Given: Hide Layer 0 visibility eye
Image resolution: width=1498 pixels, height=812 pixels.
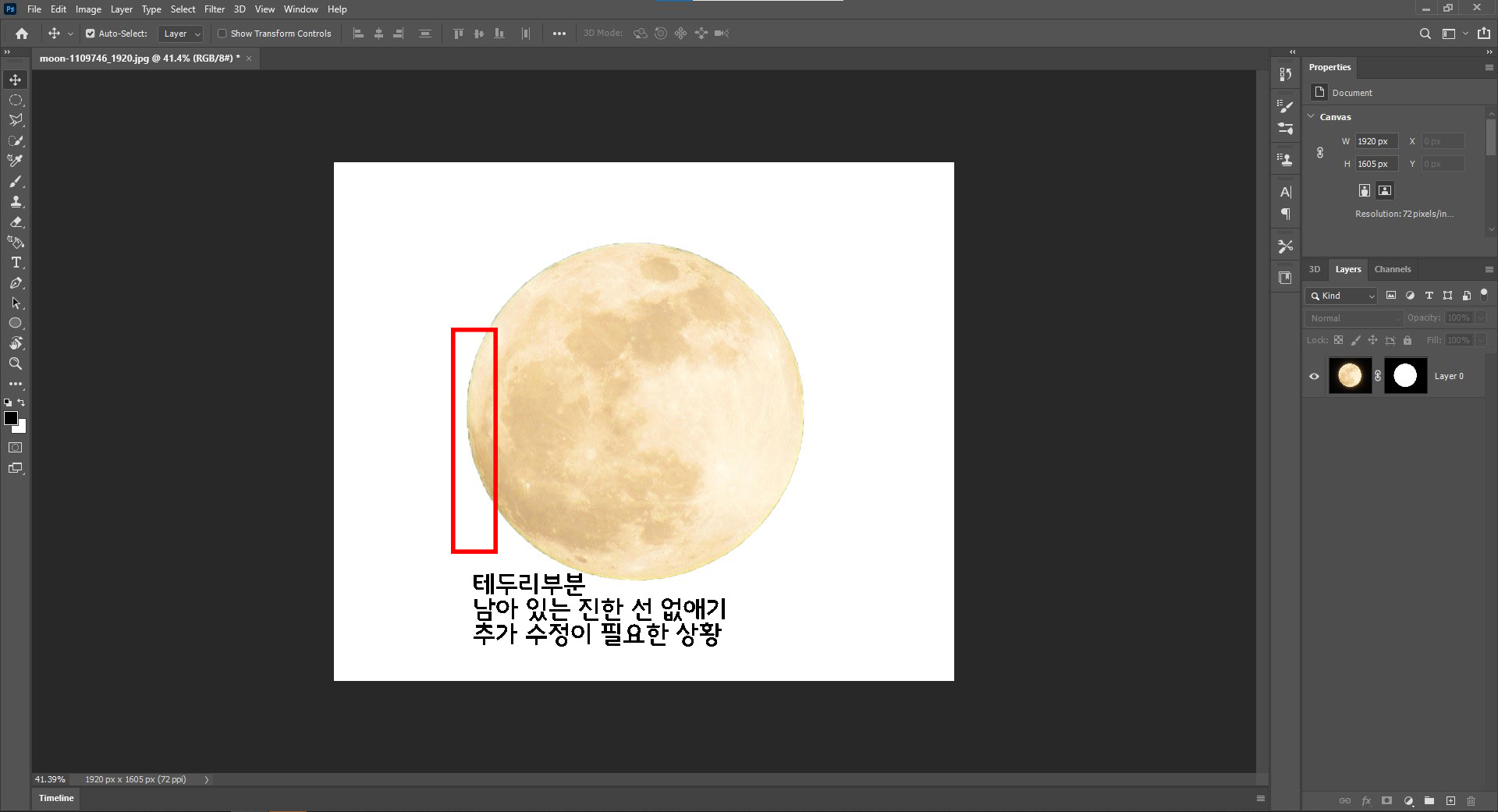Looking at the screenshot, I should click(1314, 376).
